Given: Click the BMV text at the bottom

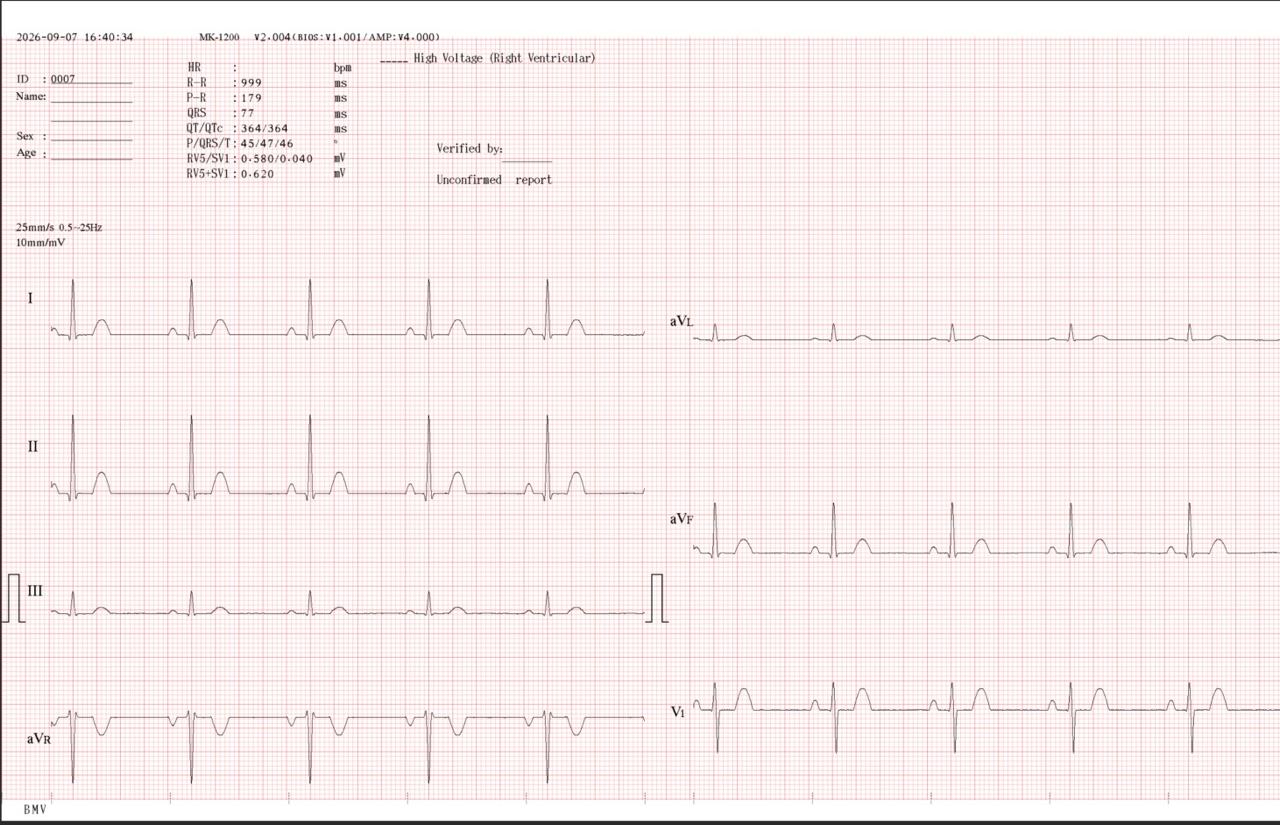Looking at the screenshot, I should pyautogui.click(x=35, y=808).
